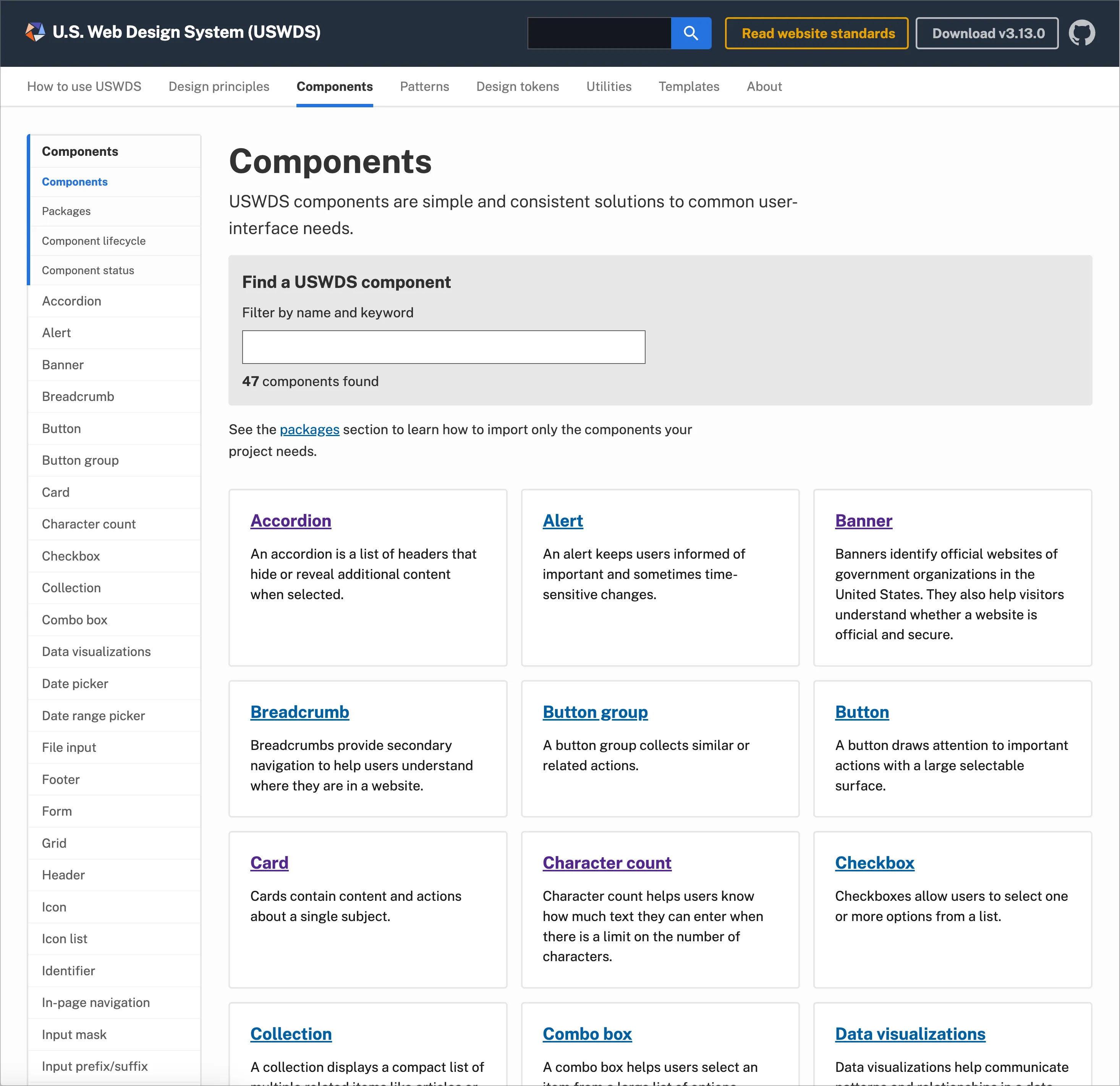Open the Breadcrumb card heading link
The image size is (1120, 1086).
click(299, 712)
